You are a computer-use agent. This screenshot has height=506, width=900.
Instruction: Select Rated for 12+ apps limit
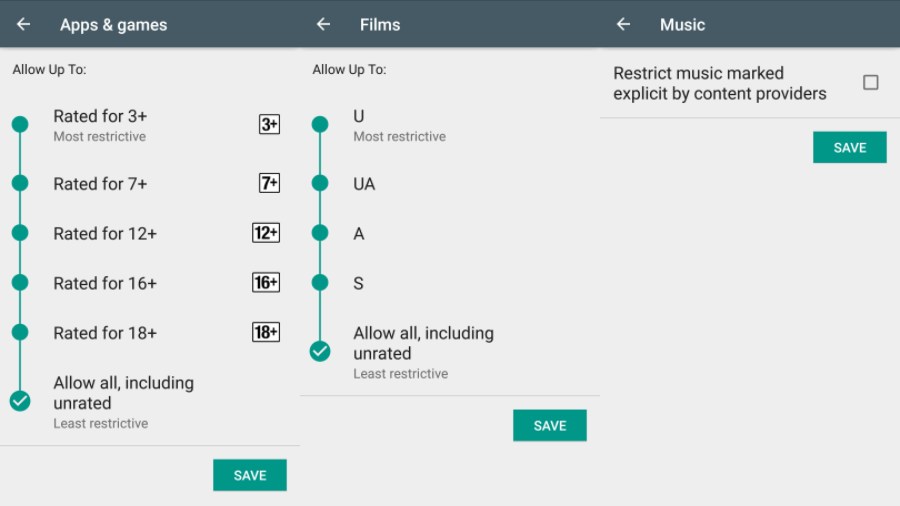tap(105, 234)
